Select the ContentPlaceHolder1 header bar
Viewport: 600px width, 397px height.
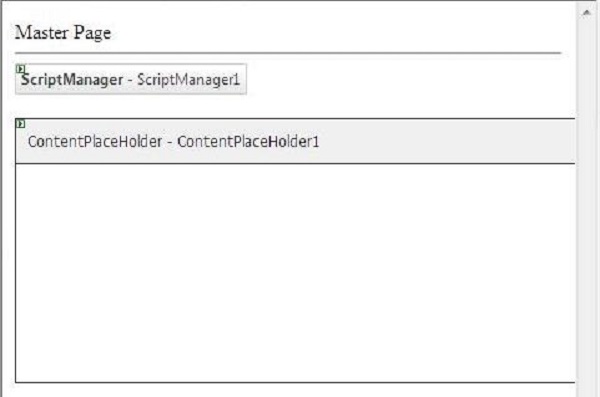pyautogui.click(x=295, y=141)
